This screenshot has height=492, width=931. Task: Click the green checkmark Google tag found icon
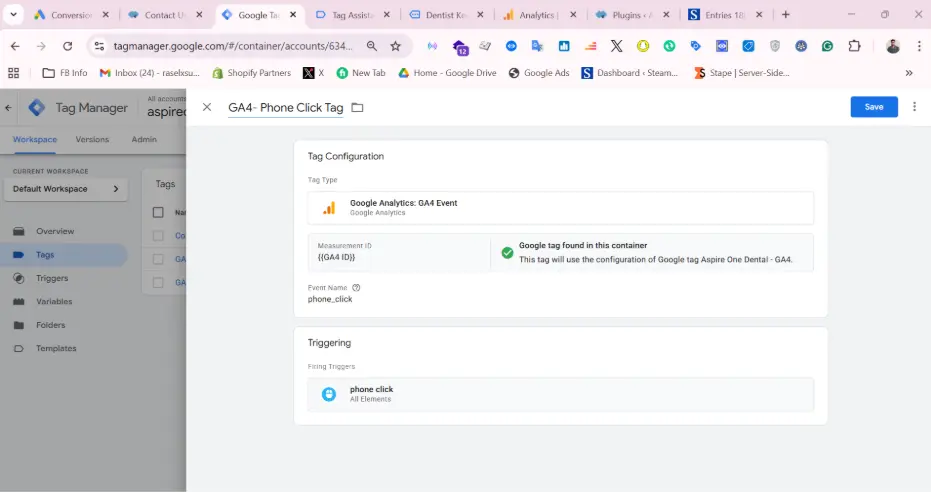pyautogui.click(x=507, y=253)
